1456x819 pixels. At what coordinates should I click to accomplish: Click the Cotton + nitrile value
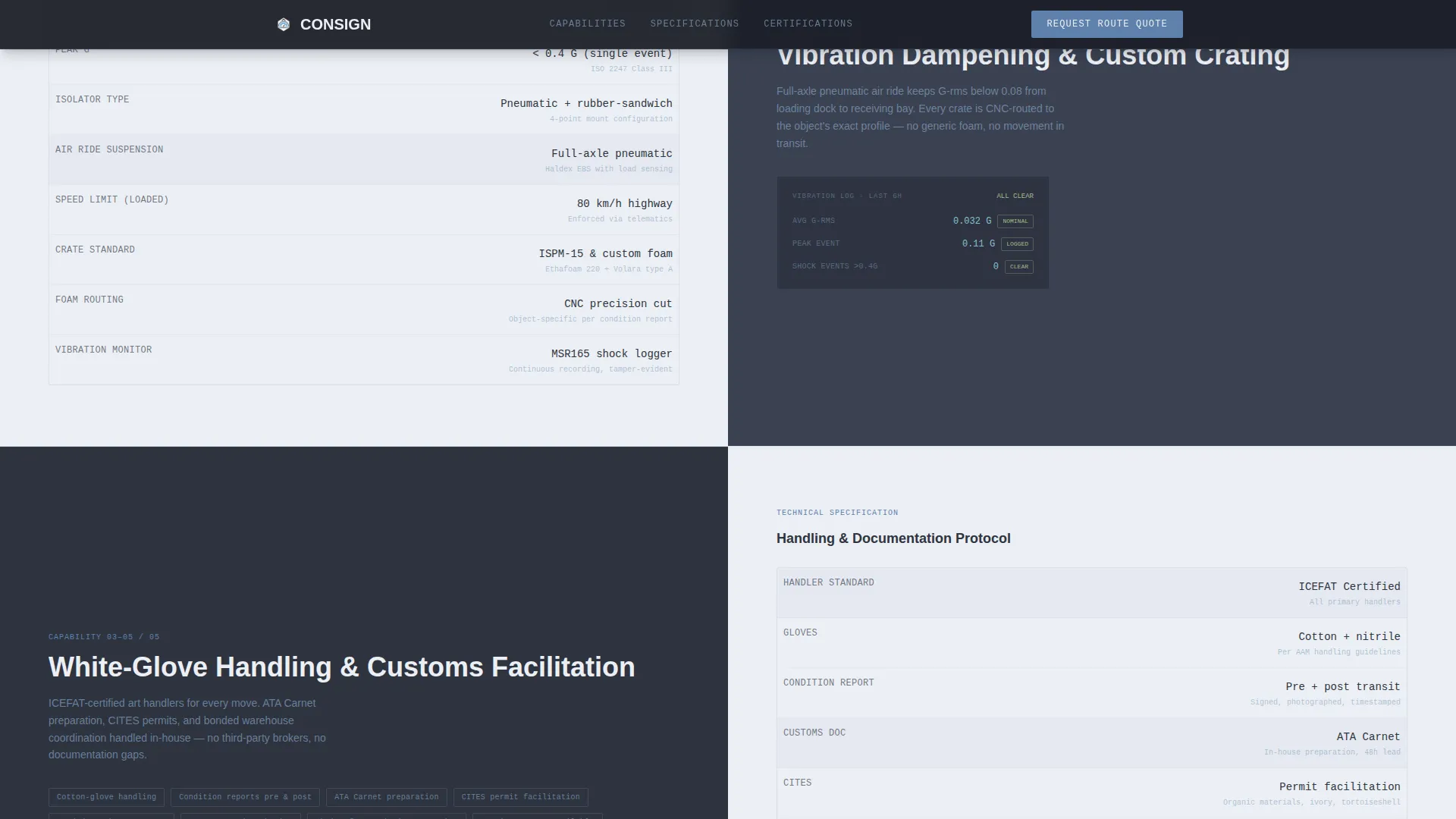(1349, 636)
